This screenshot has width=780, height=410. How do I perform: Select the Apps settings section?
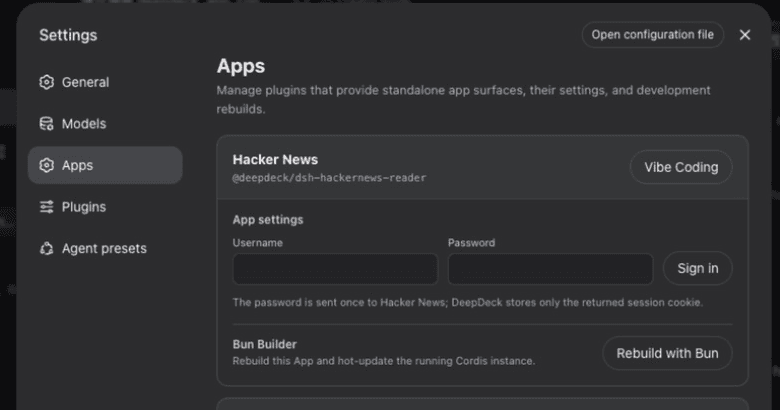tap(105, 165)
